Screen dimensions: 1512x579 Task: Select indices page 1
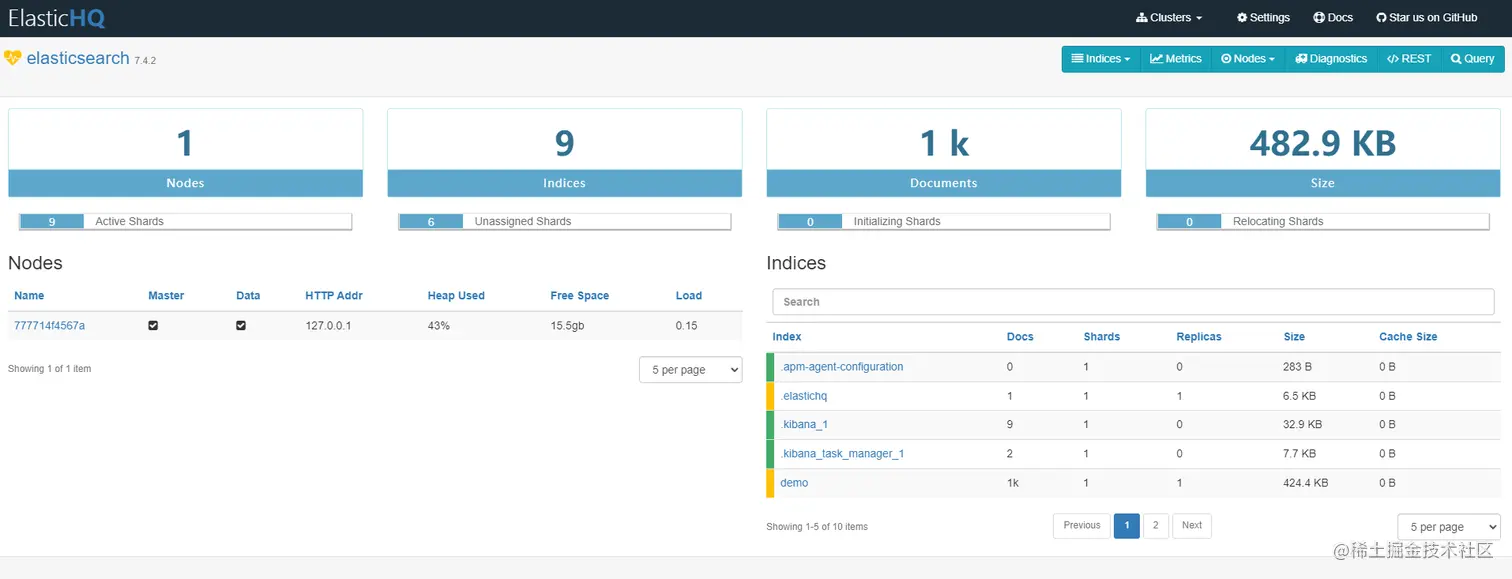[1127, 526]
